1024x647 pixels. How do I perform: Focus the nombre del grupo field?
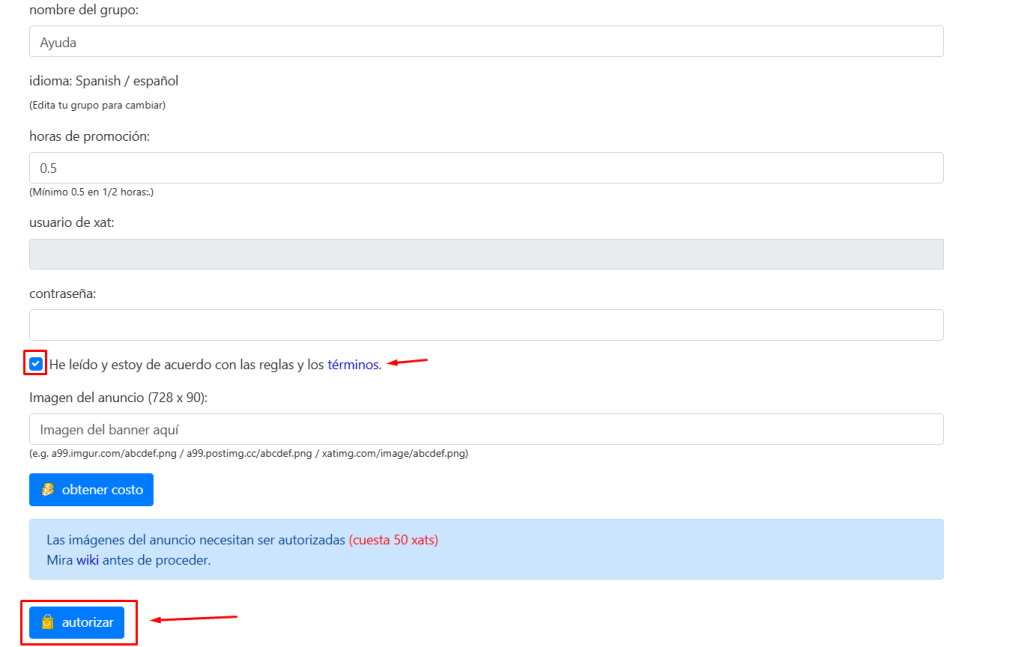click(486, 42)
